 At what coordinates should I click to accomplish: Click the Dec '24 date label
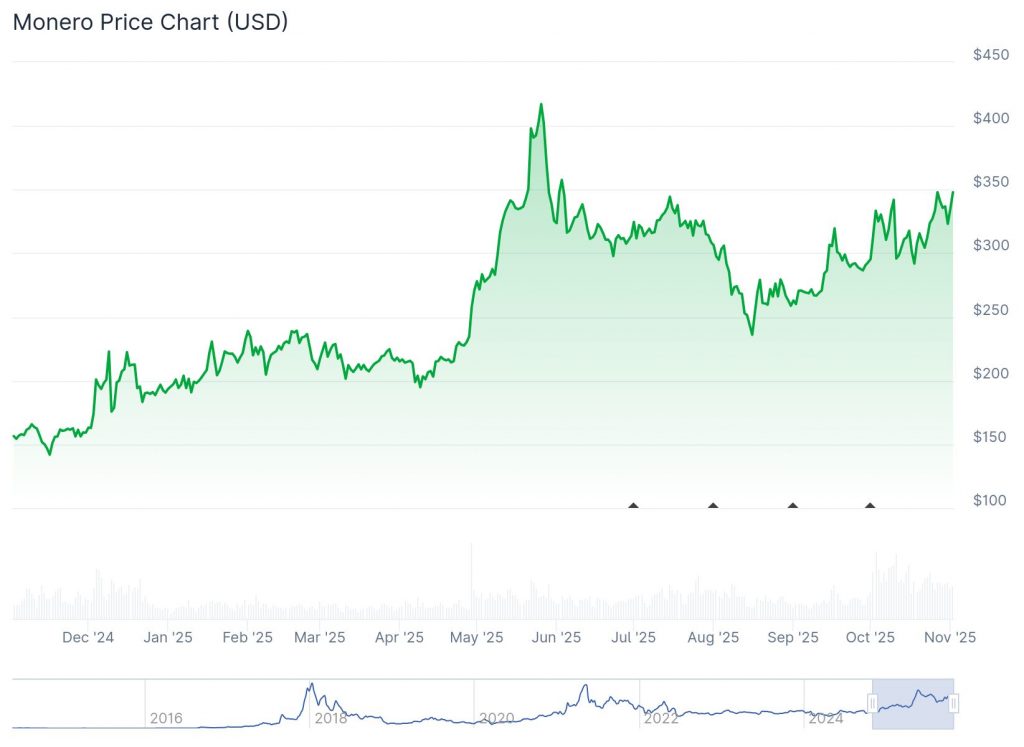[x=89, y=637]
